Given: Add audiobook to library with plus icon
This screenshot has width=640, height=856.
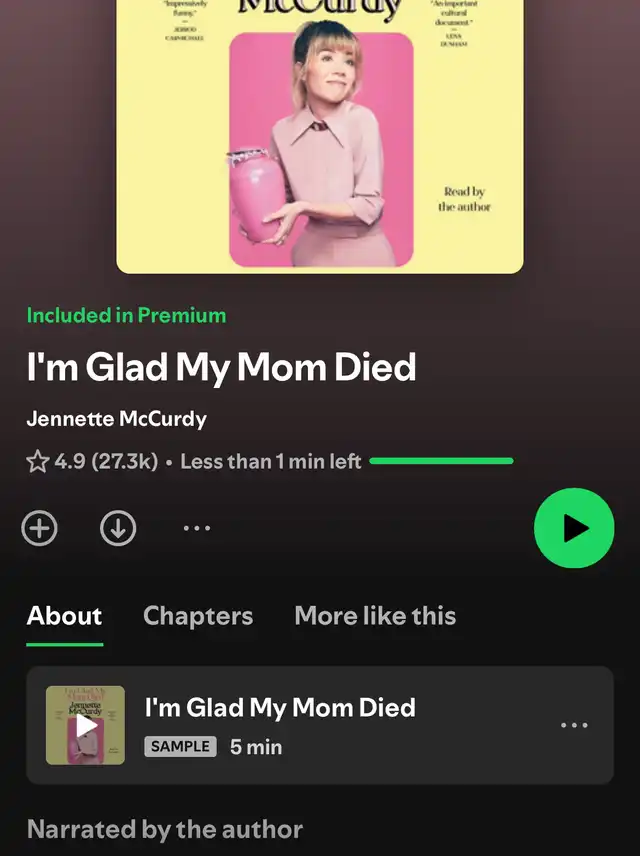Looking at the screenshot, I should click(39, 528).
